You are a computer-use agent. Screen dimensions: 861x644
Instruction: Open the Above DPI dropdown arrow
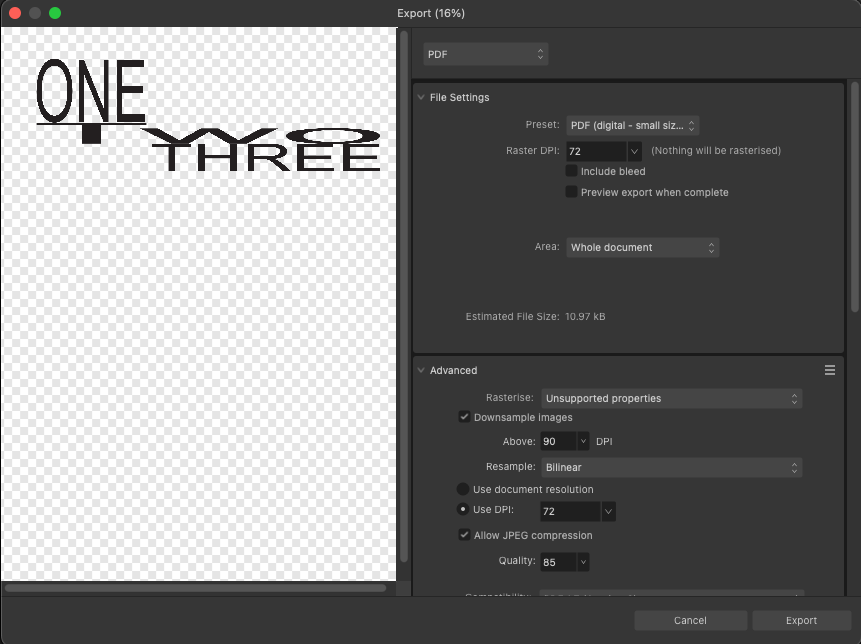(583, 441)
